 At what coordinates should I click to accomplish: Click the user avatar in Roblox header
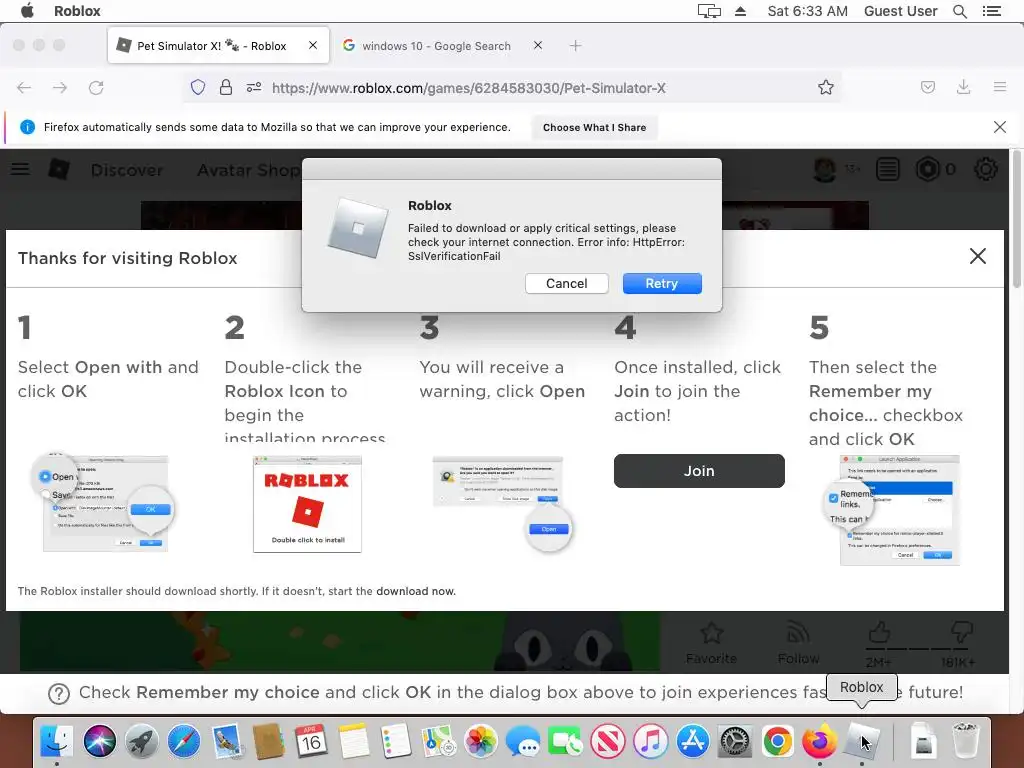pyautogui.click(x=825, y=169)
